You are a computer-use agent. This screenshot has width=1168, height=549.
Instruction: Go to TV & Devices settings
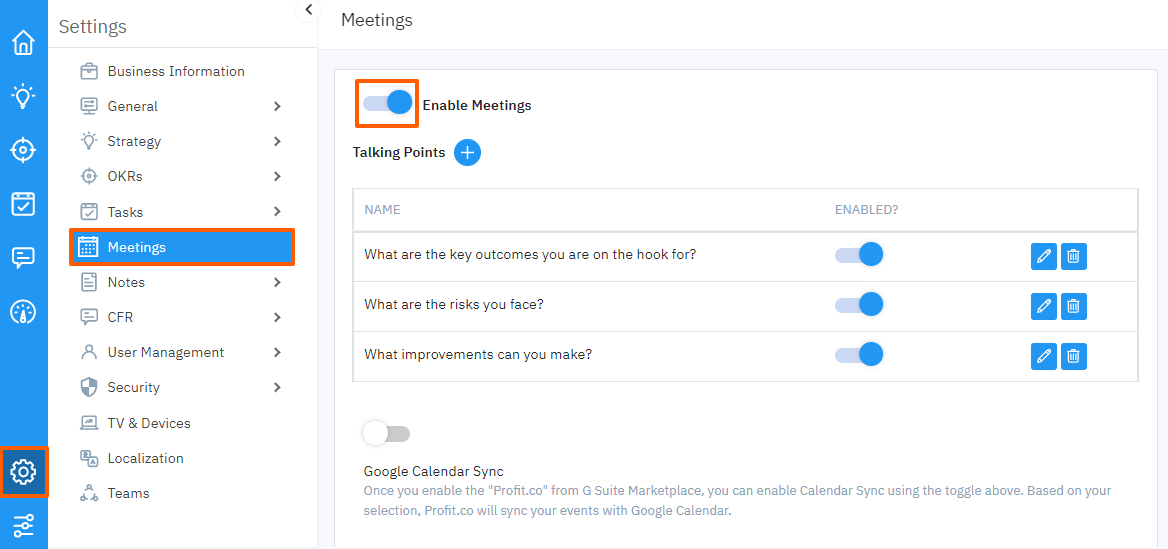click(x=149, y=423)
